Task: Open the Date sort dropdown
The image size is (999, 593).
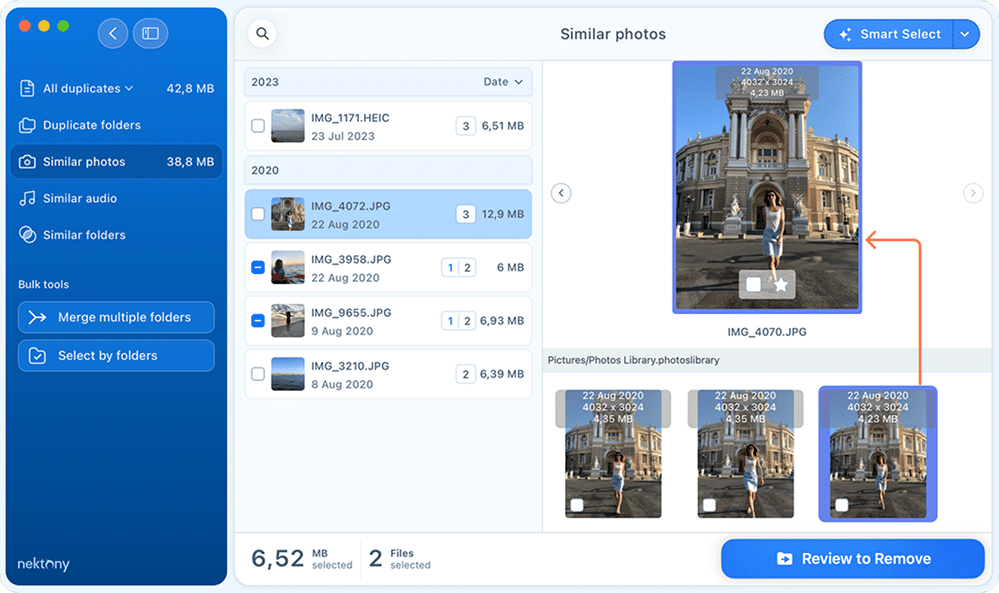Action: [503, 82]
